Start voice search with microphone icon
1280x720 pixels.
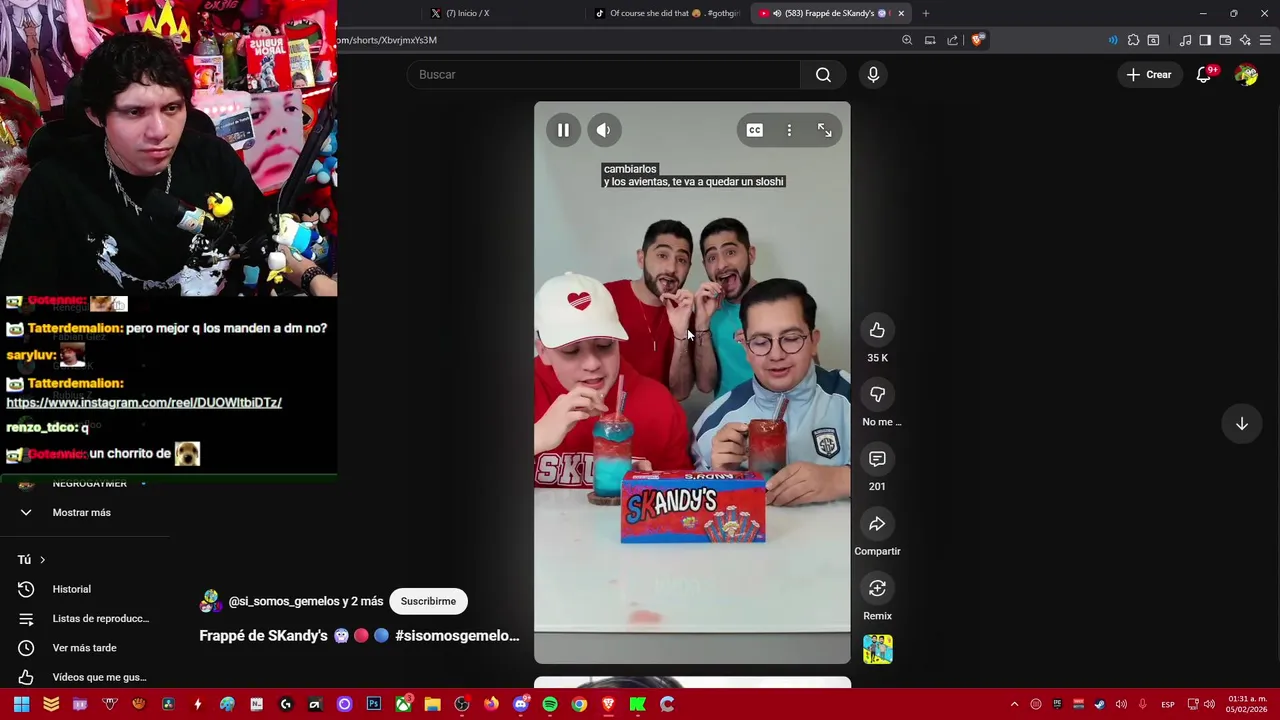point(873,75)
